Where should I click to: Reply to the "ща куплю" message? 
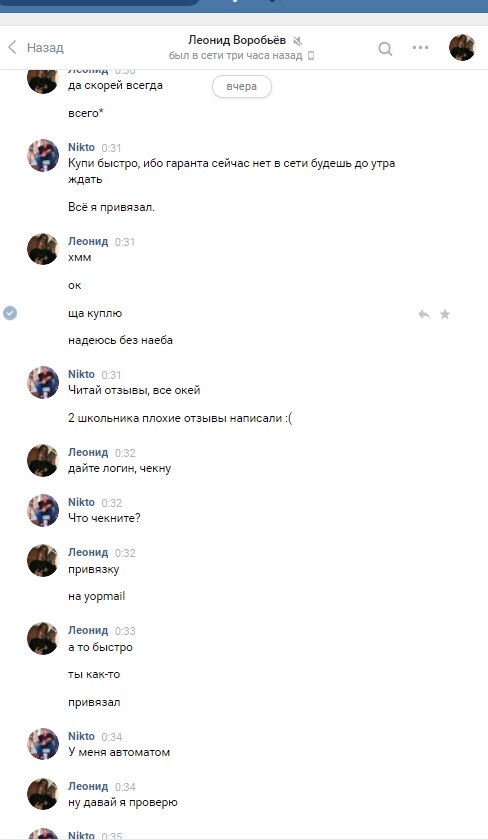(424, 314)
